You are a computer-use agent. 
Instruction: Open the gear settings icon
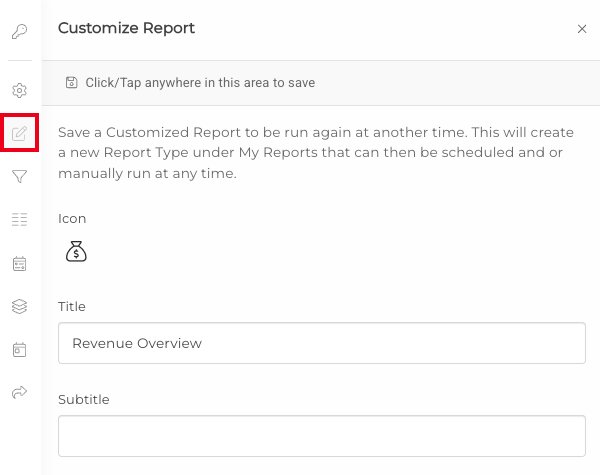tap(19, 91)
